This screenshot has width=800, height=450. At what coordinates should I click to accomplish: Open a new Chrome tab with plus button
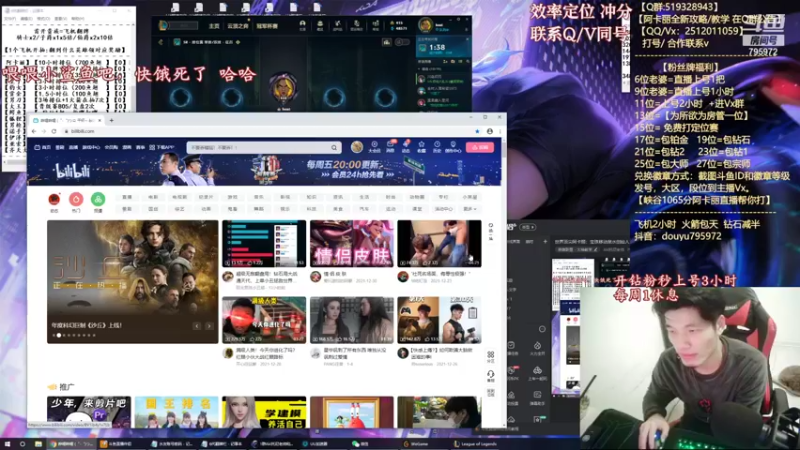click(x=112, y=120)
